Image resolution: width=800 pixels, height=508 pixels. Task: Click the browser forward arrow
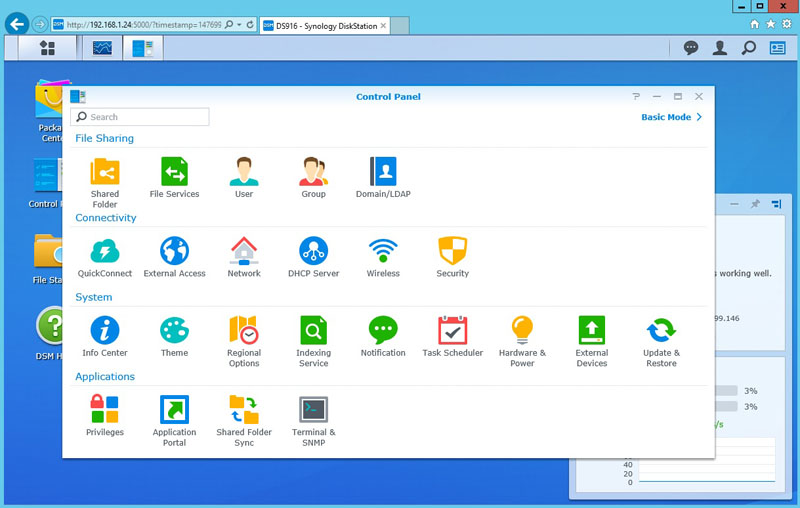[40, 24]
